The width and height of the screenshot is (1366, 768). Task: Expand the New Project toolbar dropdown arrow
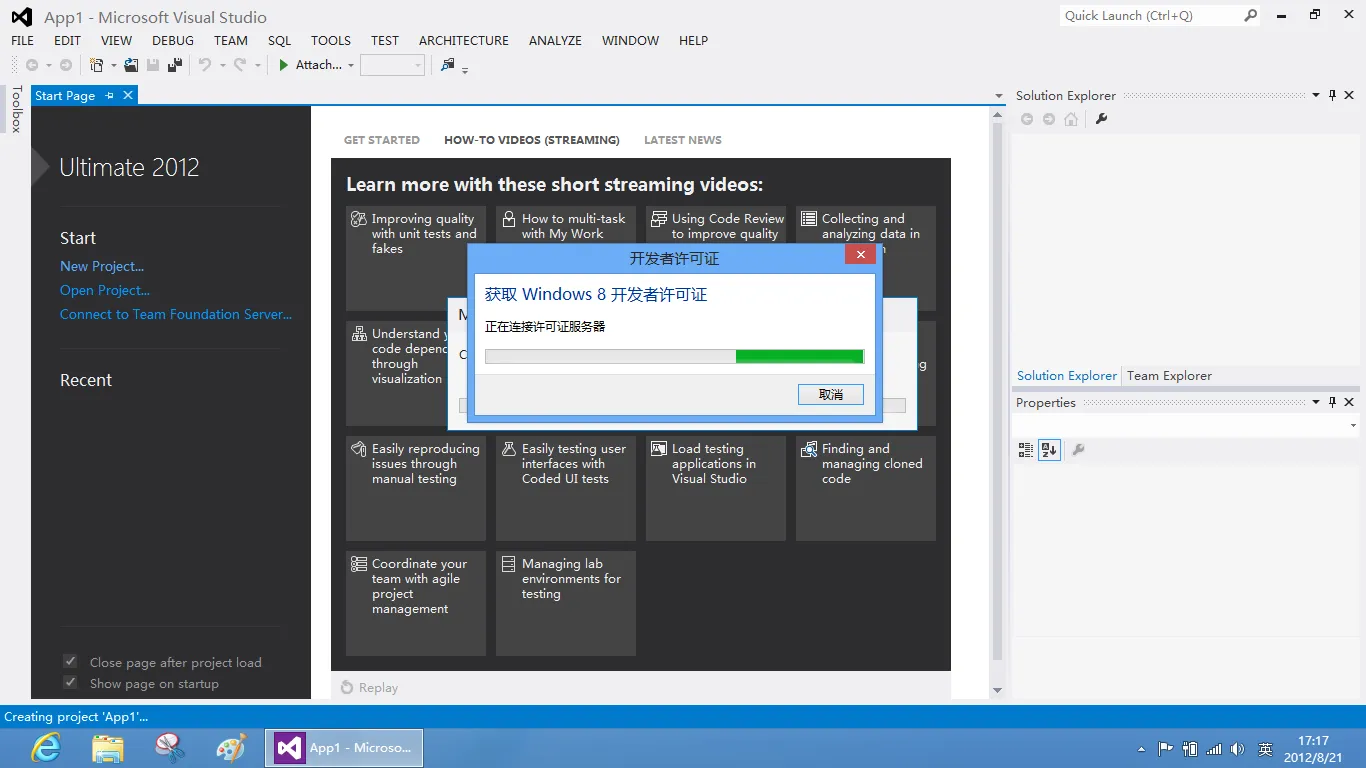(113, 66)
